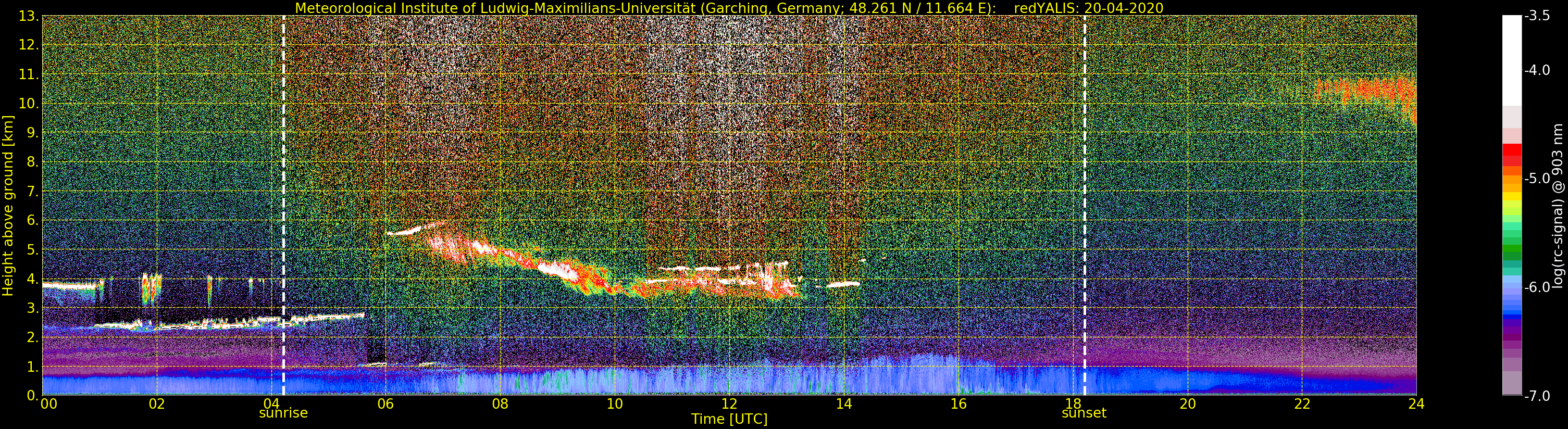Click the Height above ground [km] title
Image resolution: width=1568 pixels, height=429 pixels.
pyautogui.click(x=8, y=205)
